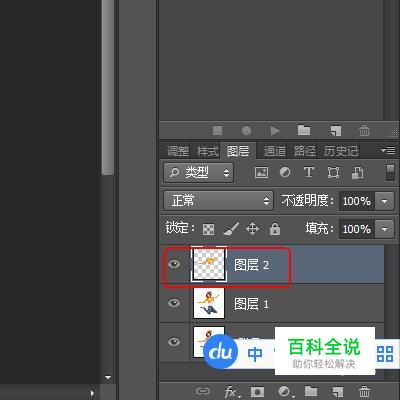Delete the selected action (upper trash icon)
The width and height of the screenshot is (400, 400).
click(364, 130)
